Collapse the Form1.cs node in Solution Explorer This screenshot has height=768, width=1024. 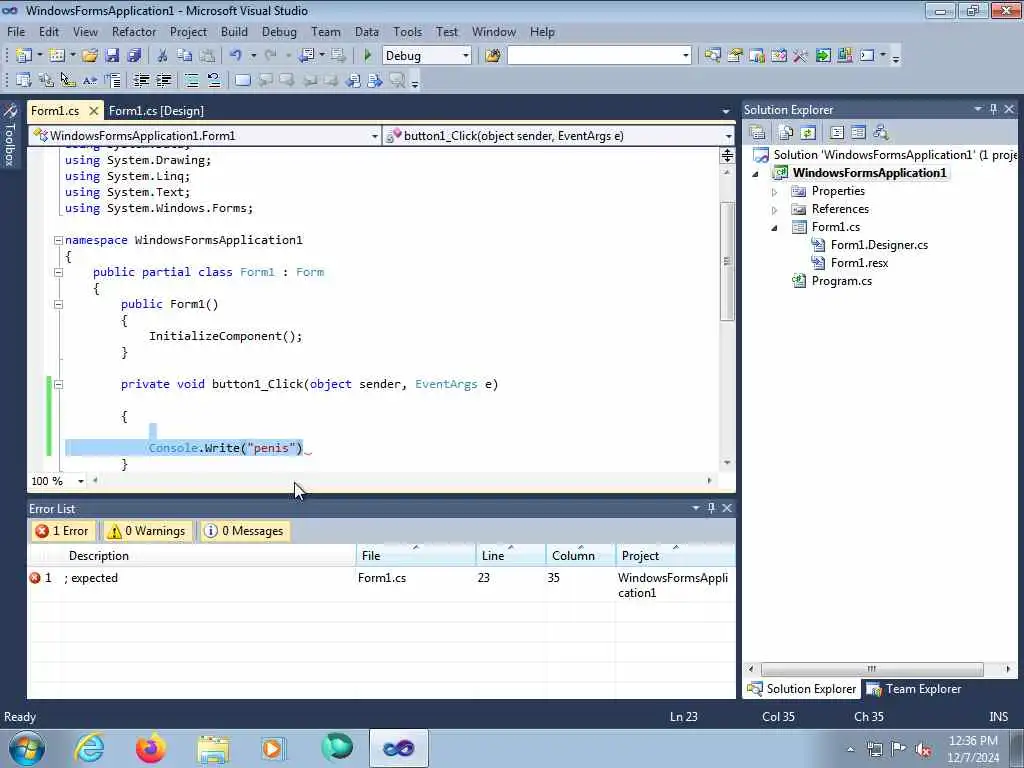(x=775, y=228)
